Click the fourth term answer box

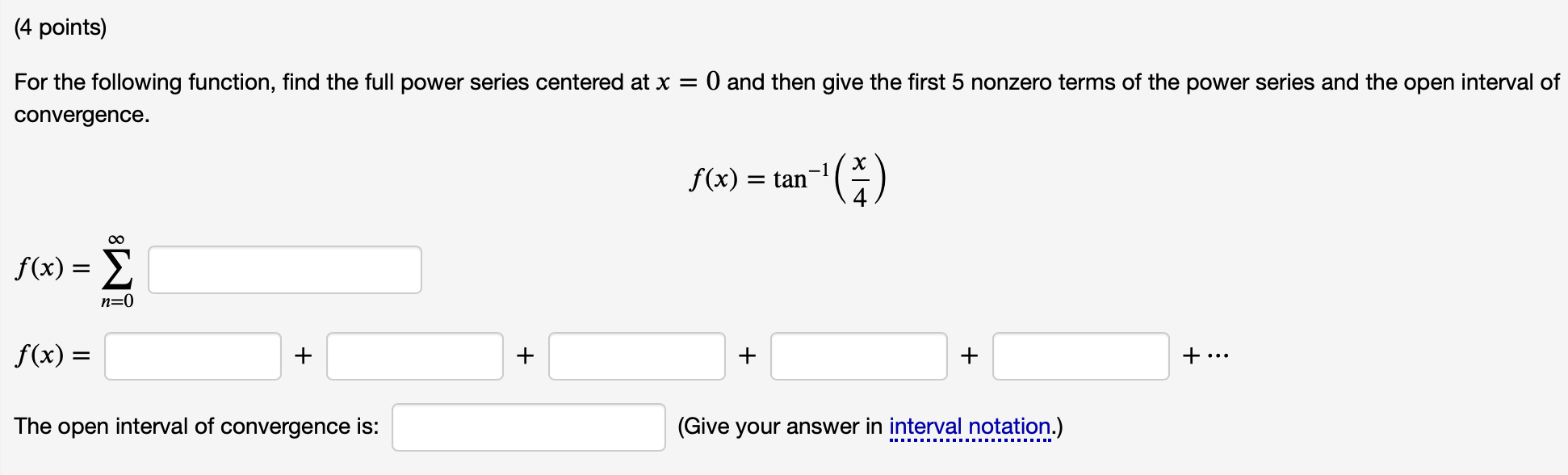click(858, 354)
